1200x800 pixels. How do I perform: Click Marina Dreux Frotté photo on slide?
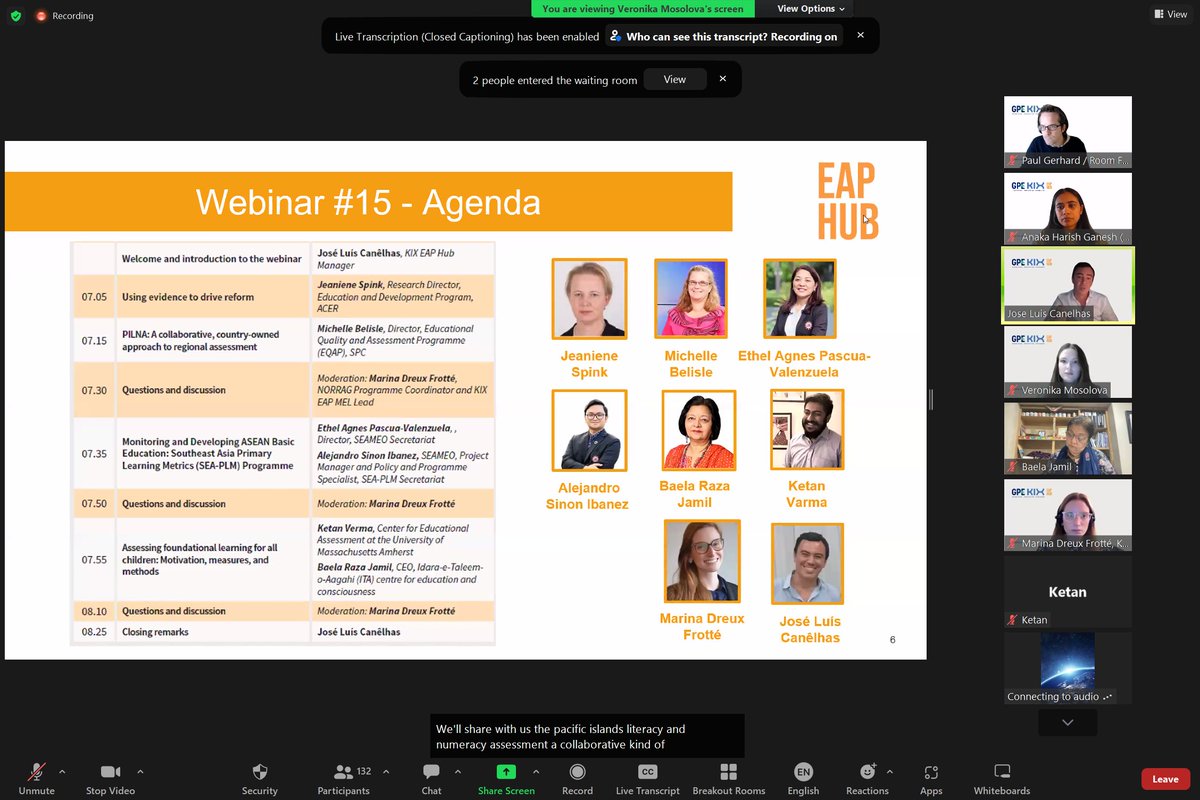tap(702, 560)
